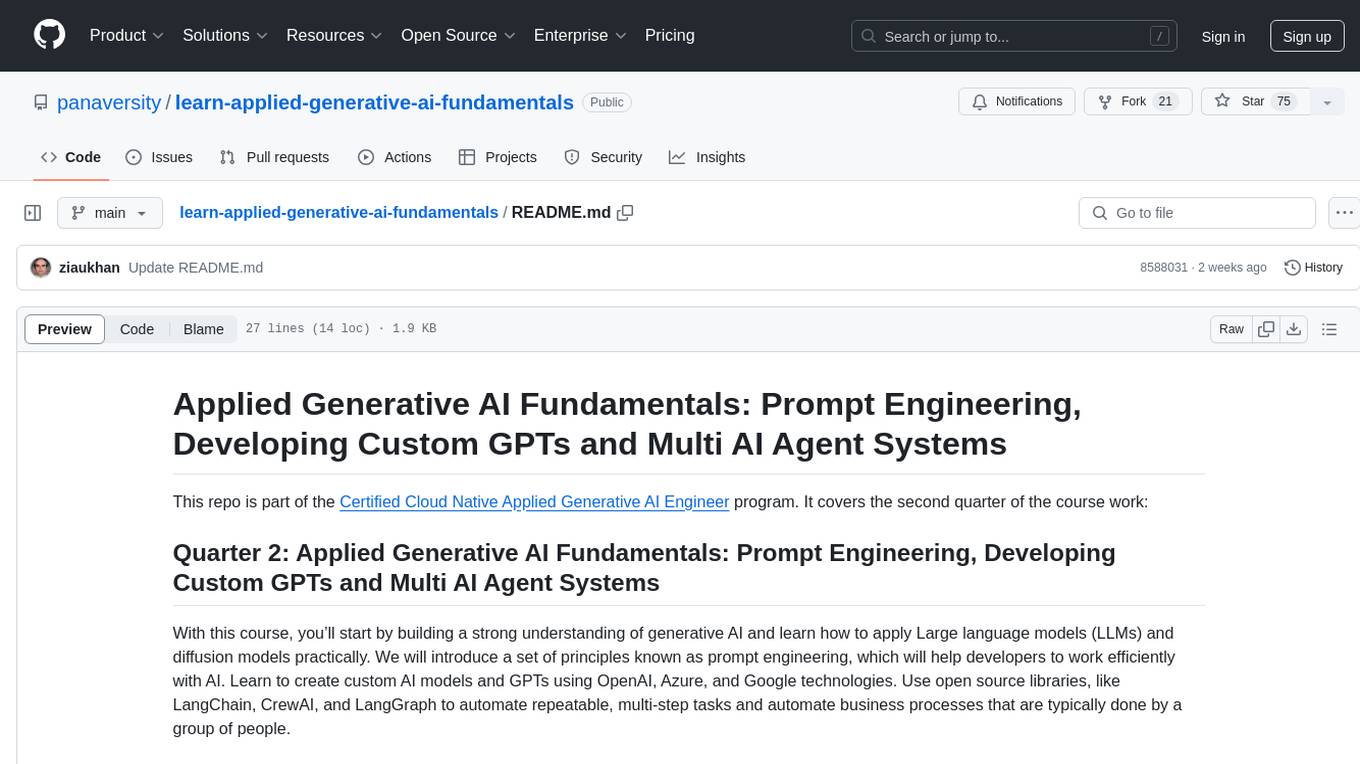
Task: Click the history clock icon
Action: tap(1292, 267)
